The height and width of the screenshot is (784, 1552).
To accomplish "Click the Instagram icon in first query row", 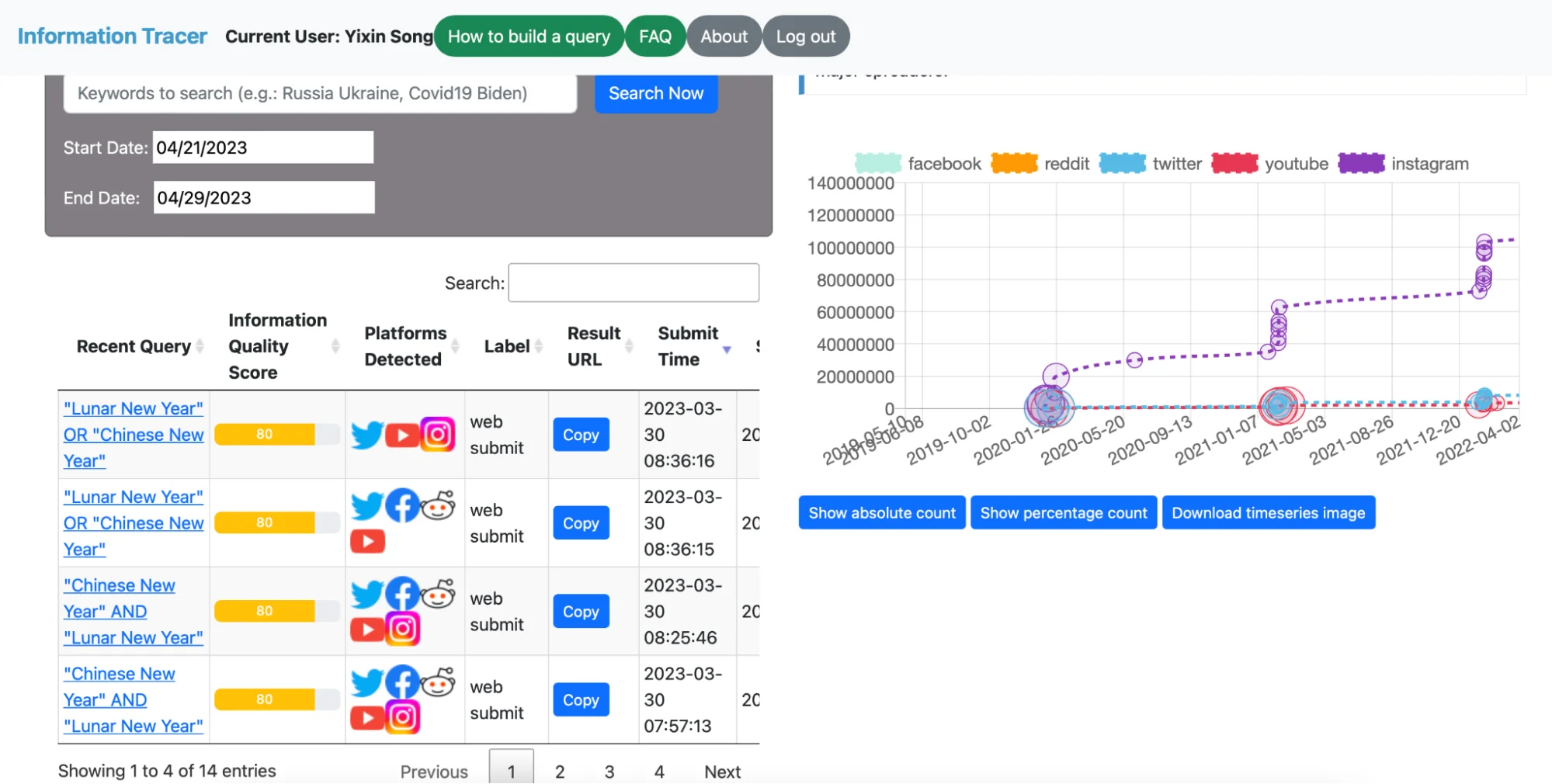I will tap(438, 435).
